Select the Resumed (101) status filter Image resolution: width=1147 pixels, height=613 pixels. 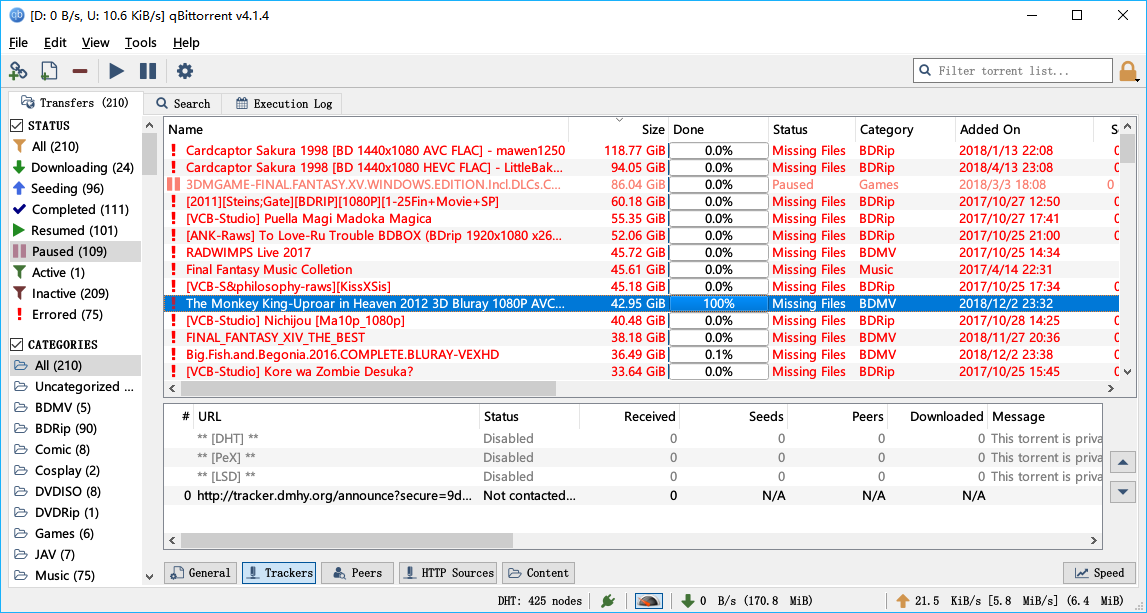click(x=75, y=230)
